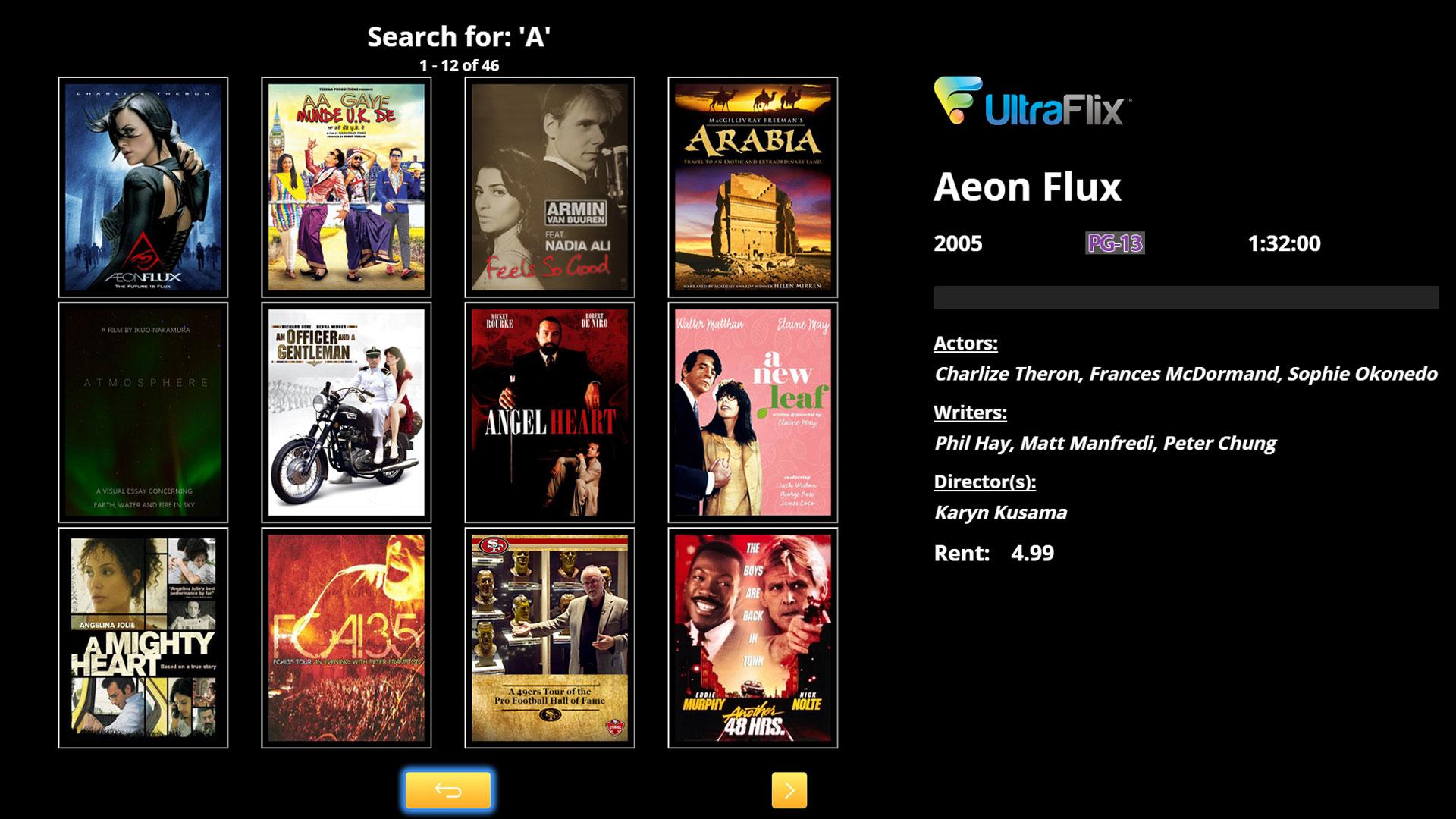Click the UltraFlix logo
The width and height of the screenshot is (1456, 819).
(x=1032, y=102)
